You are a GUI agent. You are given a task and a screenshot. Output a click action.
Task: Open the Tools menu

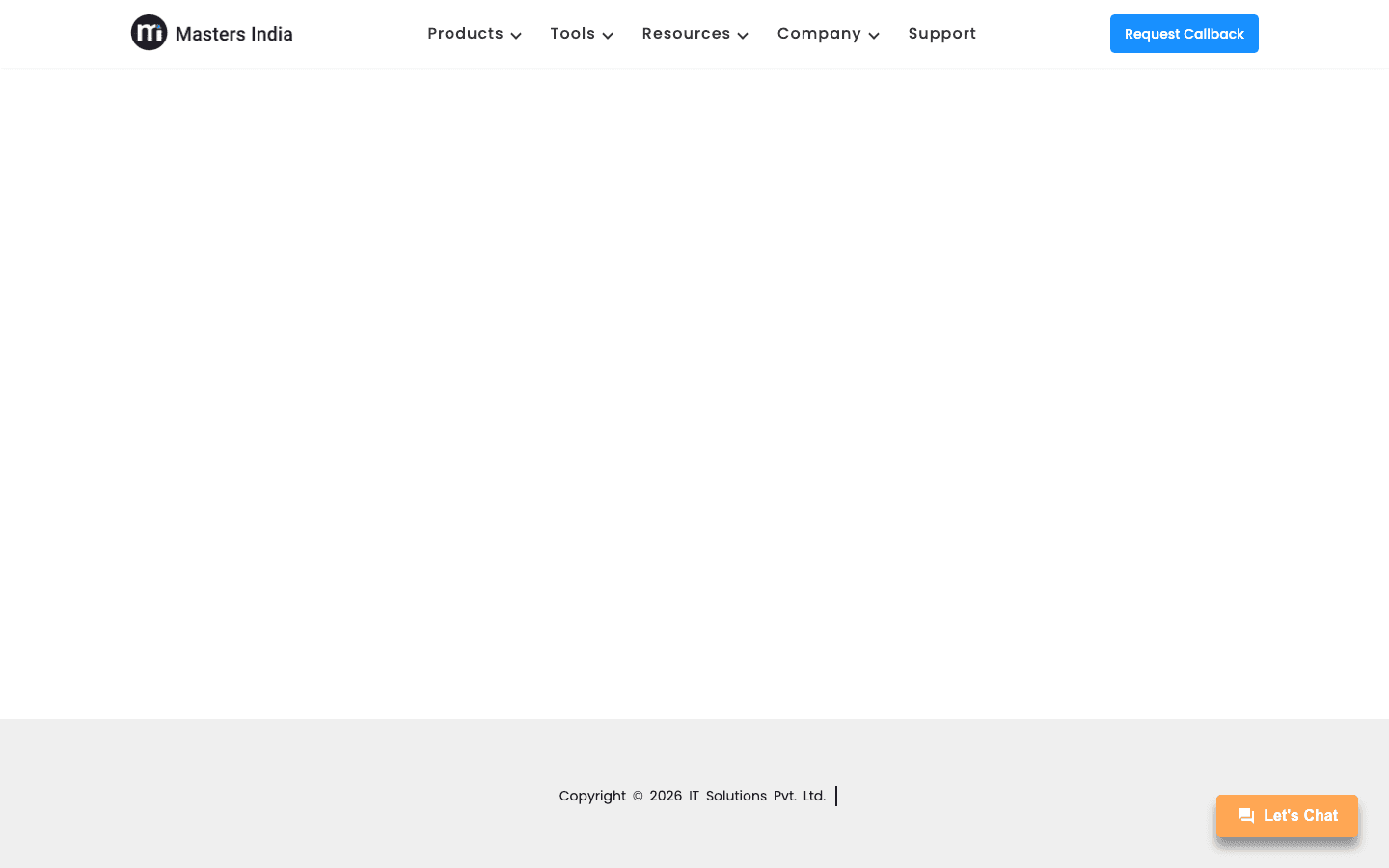click(572, 34)
